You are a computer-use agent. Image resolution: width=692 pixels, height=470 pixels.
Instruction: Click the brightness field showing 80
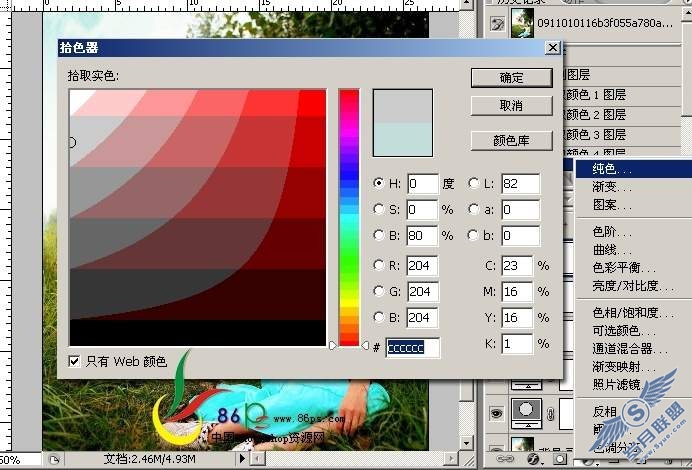(x=423, y=235)
